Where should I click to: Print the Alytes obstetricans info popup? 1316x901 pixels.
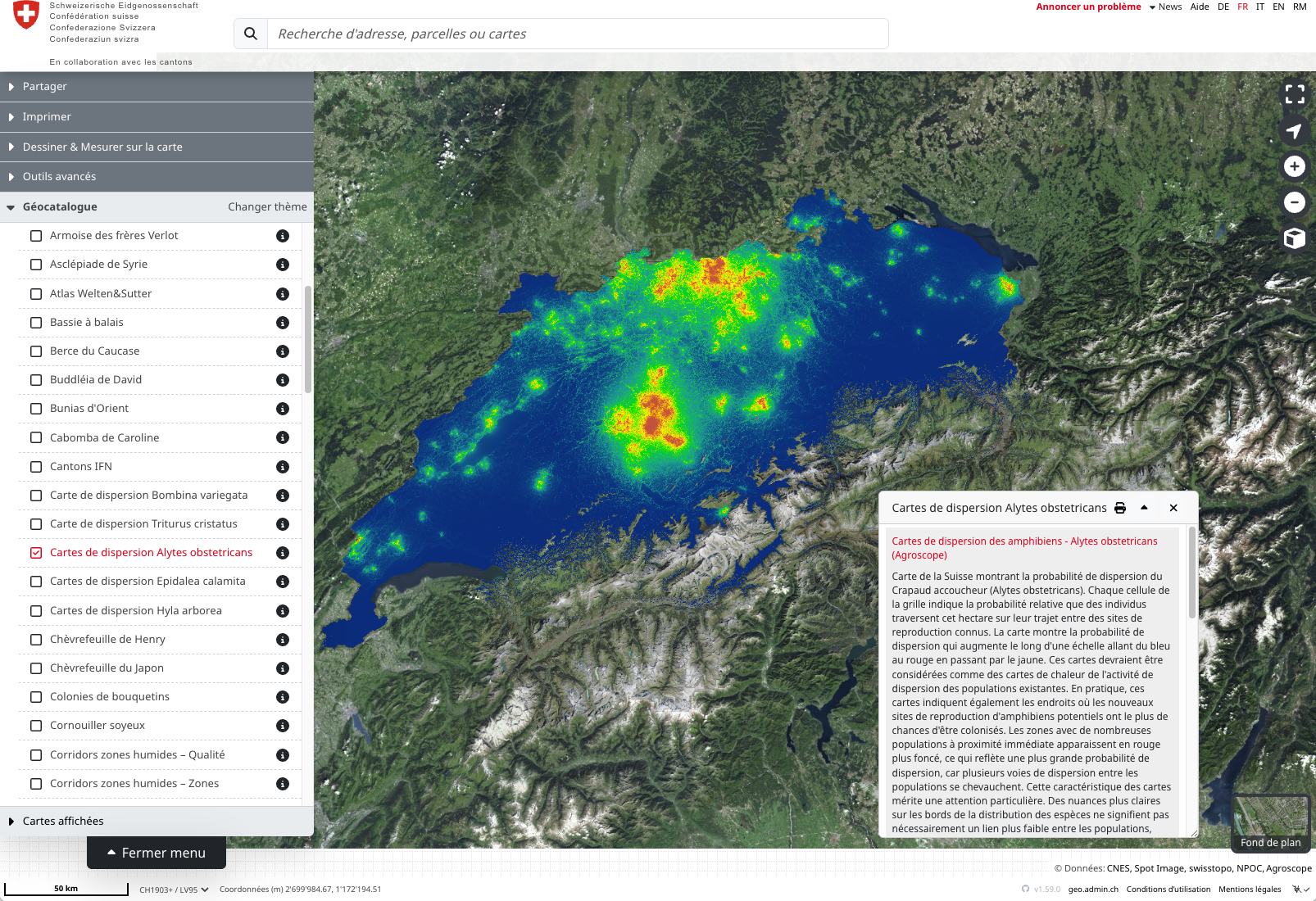point(1120,508)
